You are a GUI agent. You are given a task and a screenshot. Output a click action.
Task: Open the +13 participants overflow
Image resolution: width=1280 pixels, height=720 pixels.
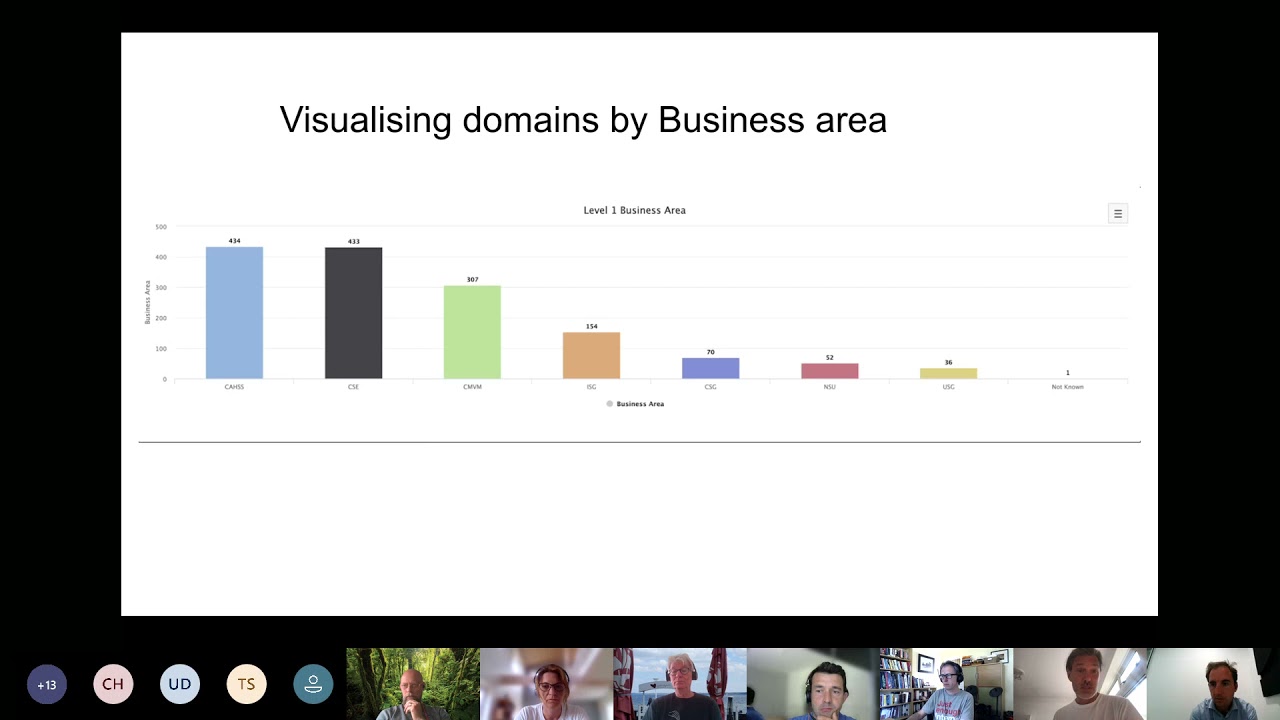tap(46, 685)
